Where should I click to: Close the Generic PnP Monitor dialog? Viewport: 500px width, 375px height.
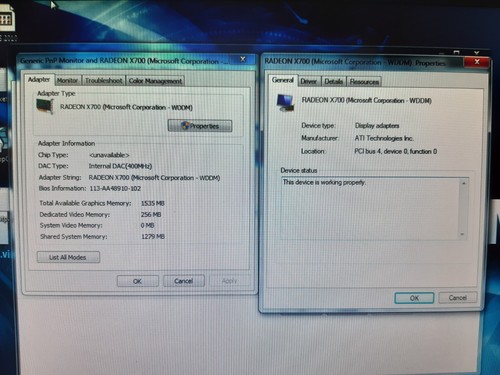[243, 60]
